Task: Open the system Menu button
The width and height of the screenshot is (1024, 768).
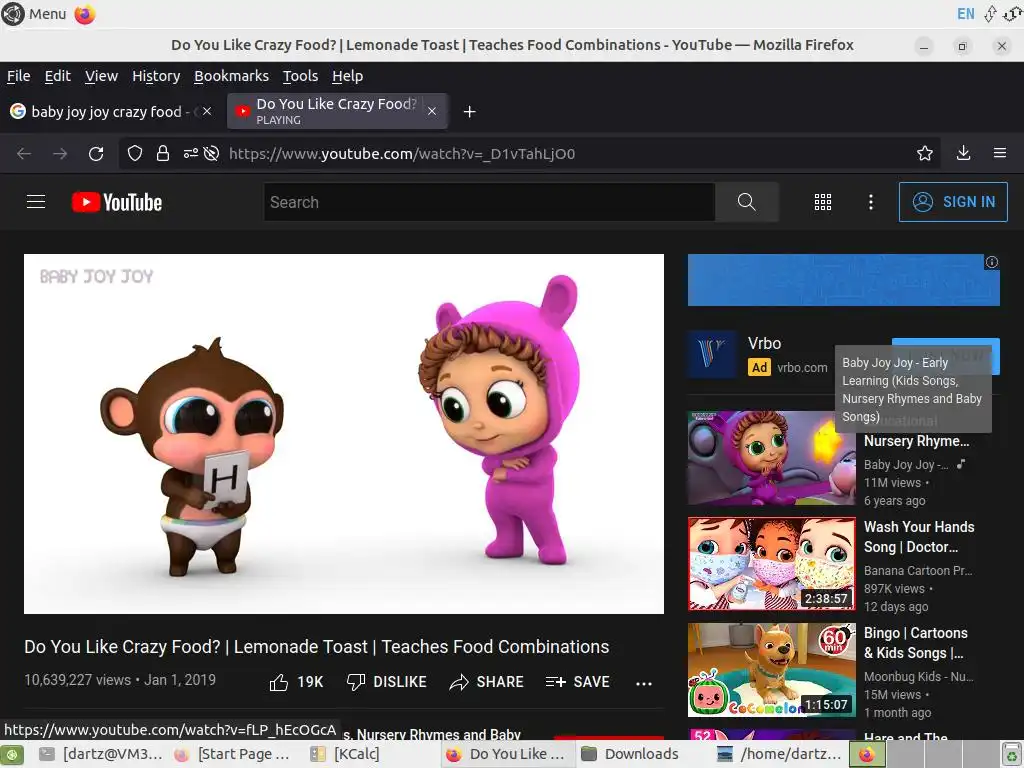Action: [x=34, y=14]
